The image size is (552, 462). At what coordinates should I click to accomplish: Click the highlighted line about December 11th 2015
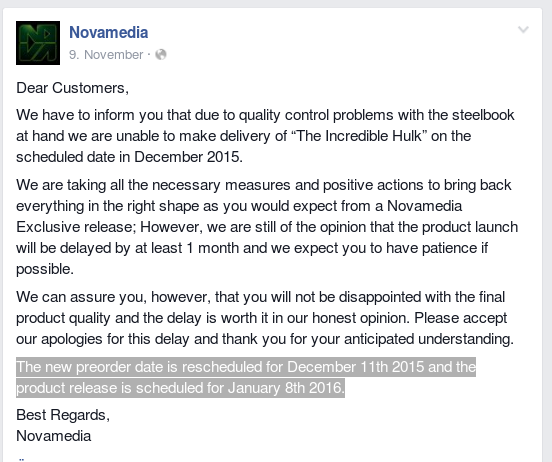click(x=246, y=367)
